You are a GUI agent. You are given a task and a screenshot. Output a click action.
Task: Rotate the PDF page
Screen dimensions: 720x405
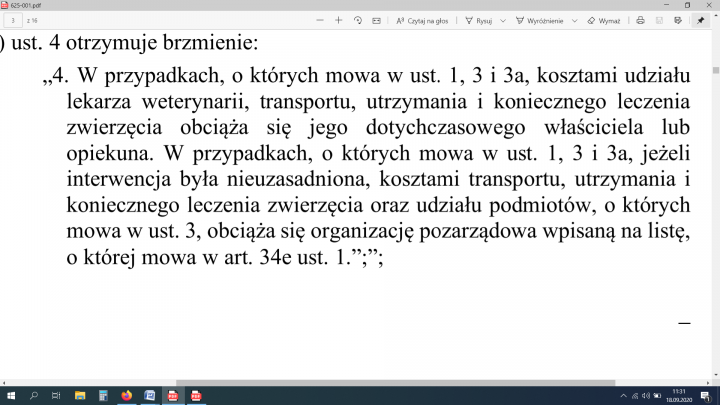click(358, 21)
